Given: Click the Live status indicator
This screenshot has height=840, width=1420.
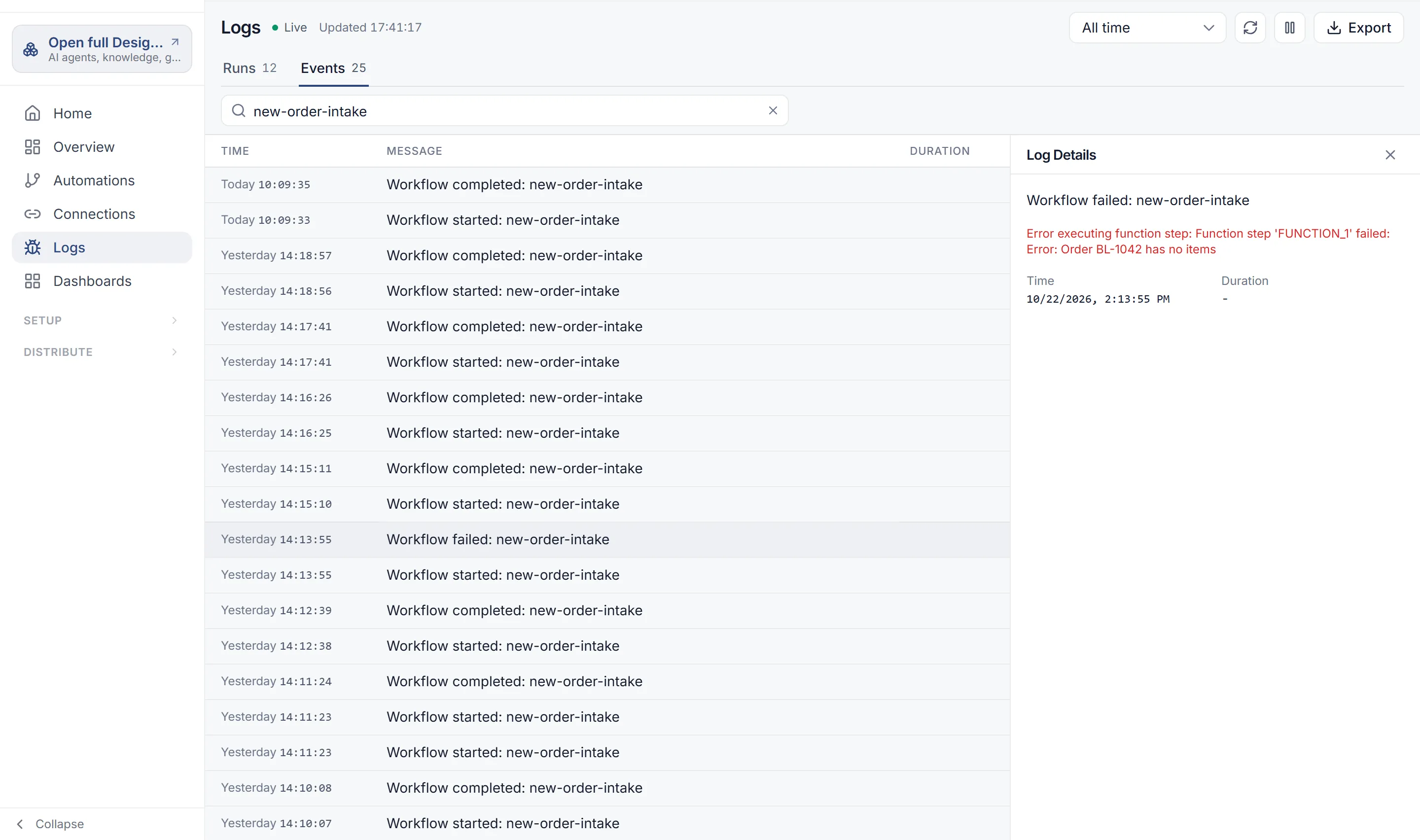Looking at the screenshot, I should [x=289, y=27].
